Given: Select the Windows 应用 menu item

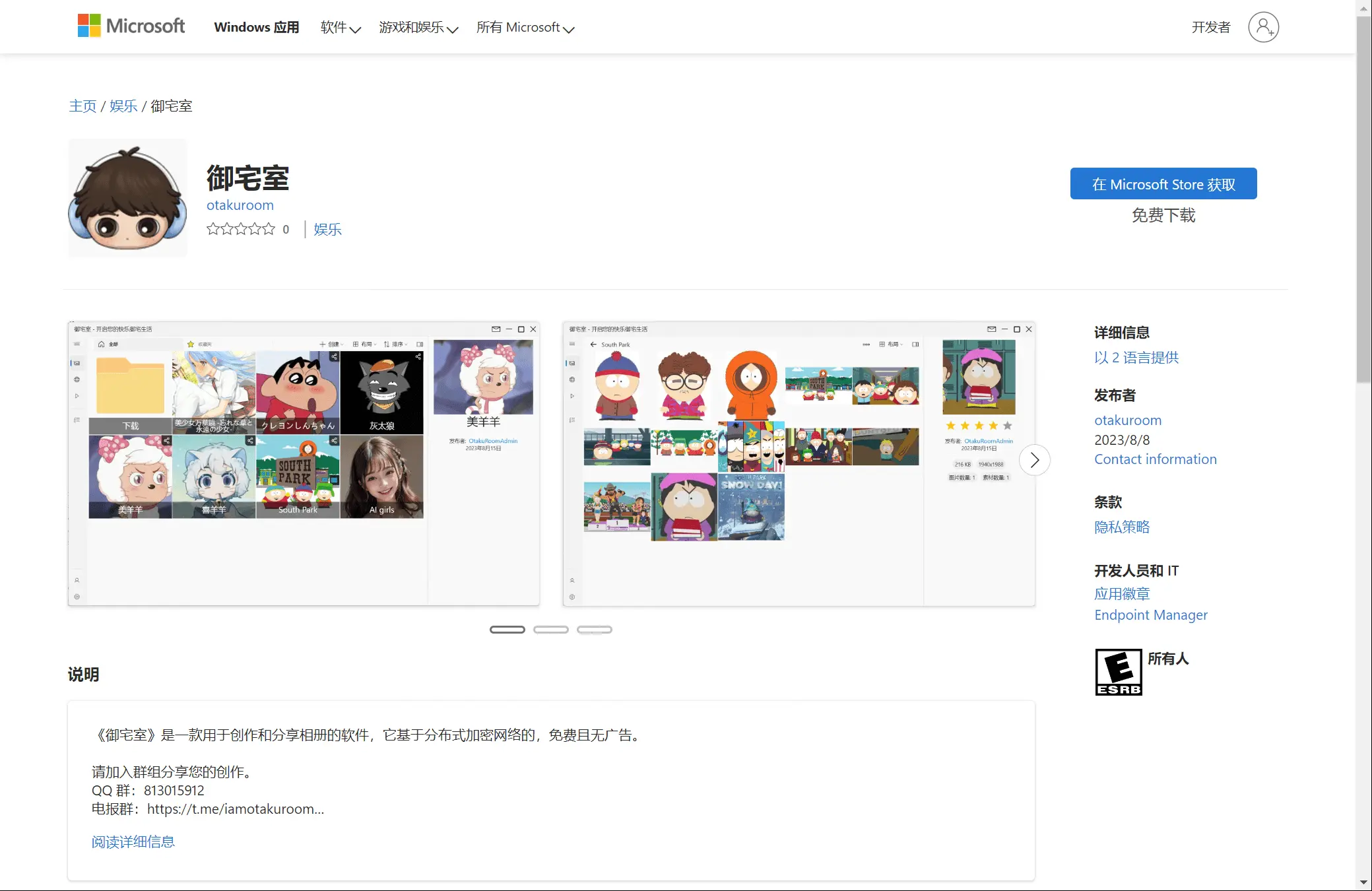Looking at the screenshot, I should pyautogui.click(x=256, y=27).
